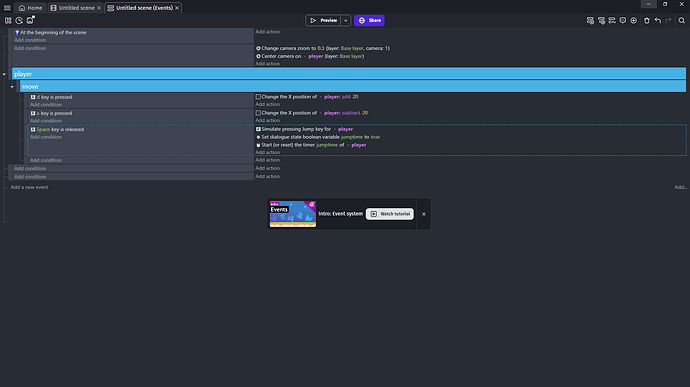Close the Untitled scene tab
This screenshot has height=387, width=690.
tap(99, 8)
